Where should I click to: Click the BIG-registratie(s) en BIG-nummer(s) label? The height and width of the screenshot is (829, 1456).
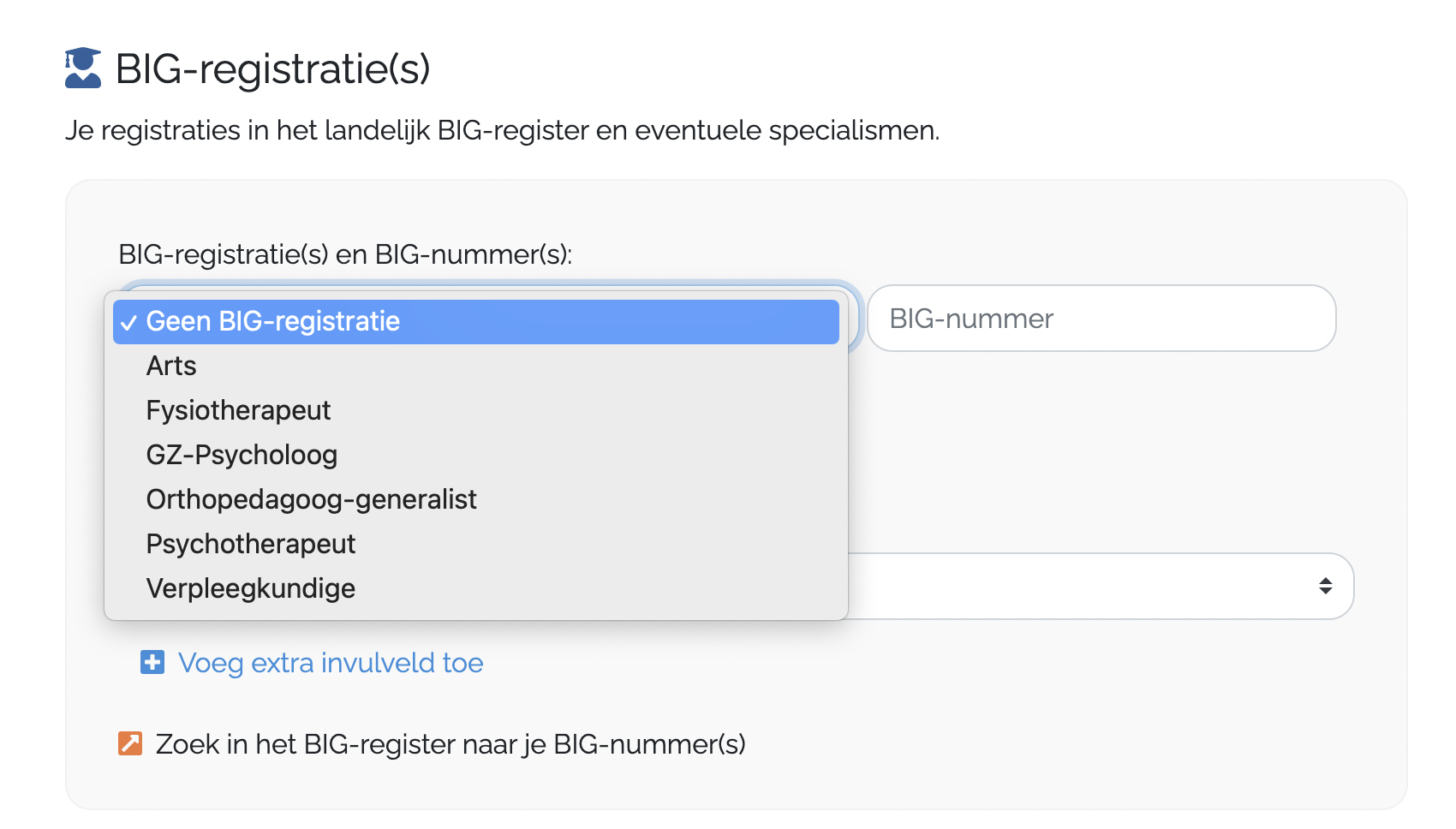(x=345, y=254)
